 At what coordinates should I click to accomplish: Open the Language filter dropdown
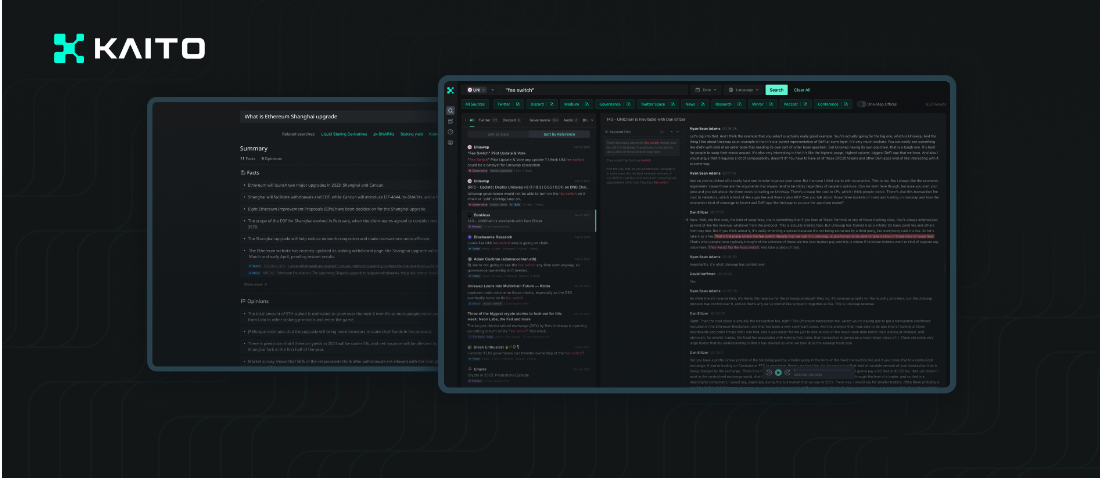(x=744, y=90)
